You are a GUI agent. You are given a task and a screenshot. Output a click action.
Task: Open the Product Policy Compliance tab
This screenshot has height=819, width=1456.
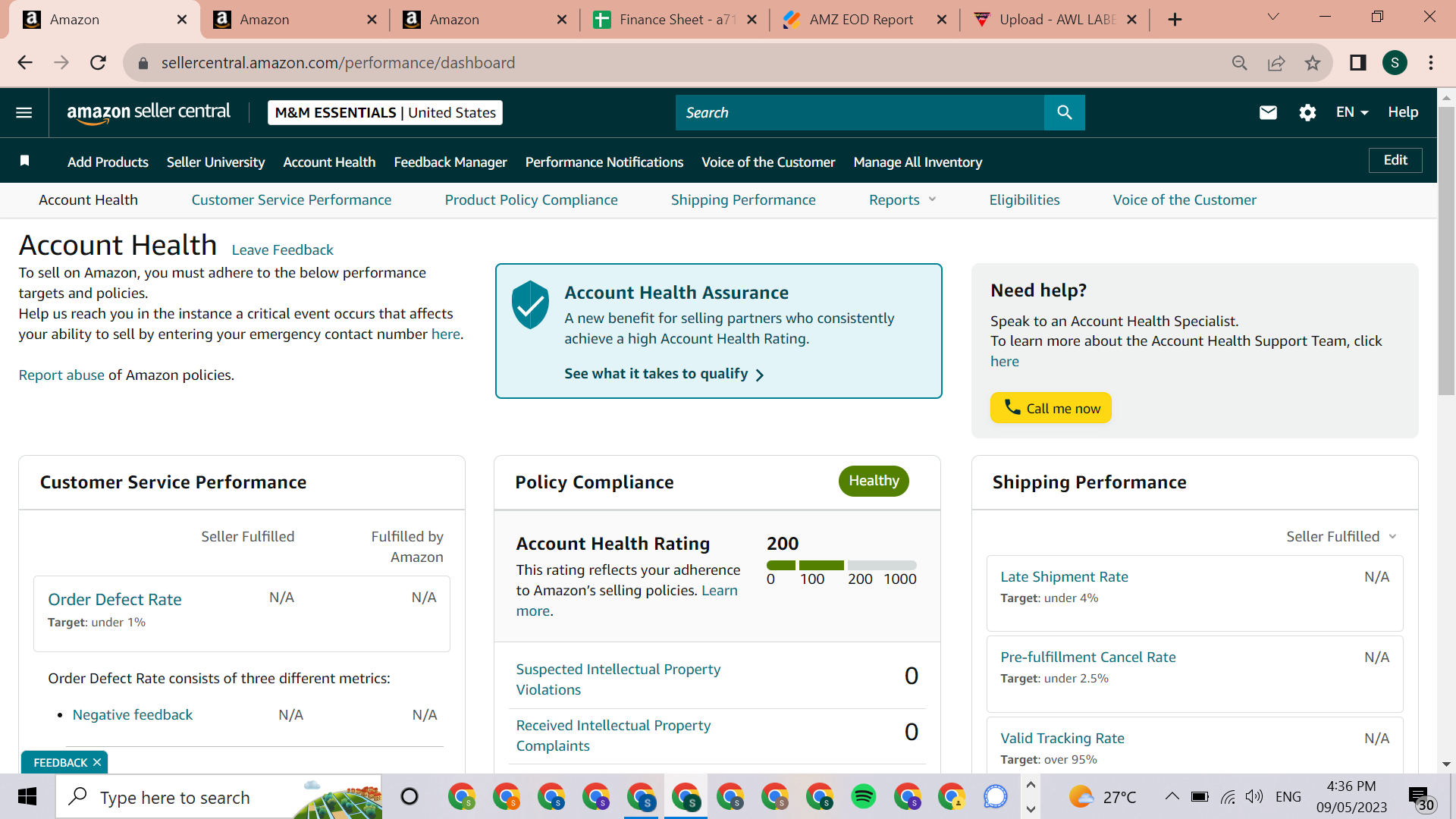tap(531, 200)
